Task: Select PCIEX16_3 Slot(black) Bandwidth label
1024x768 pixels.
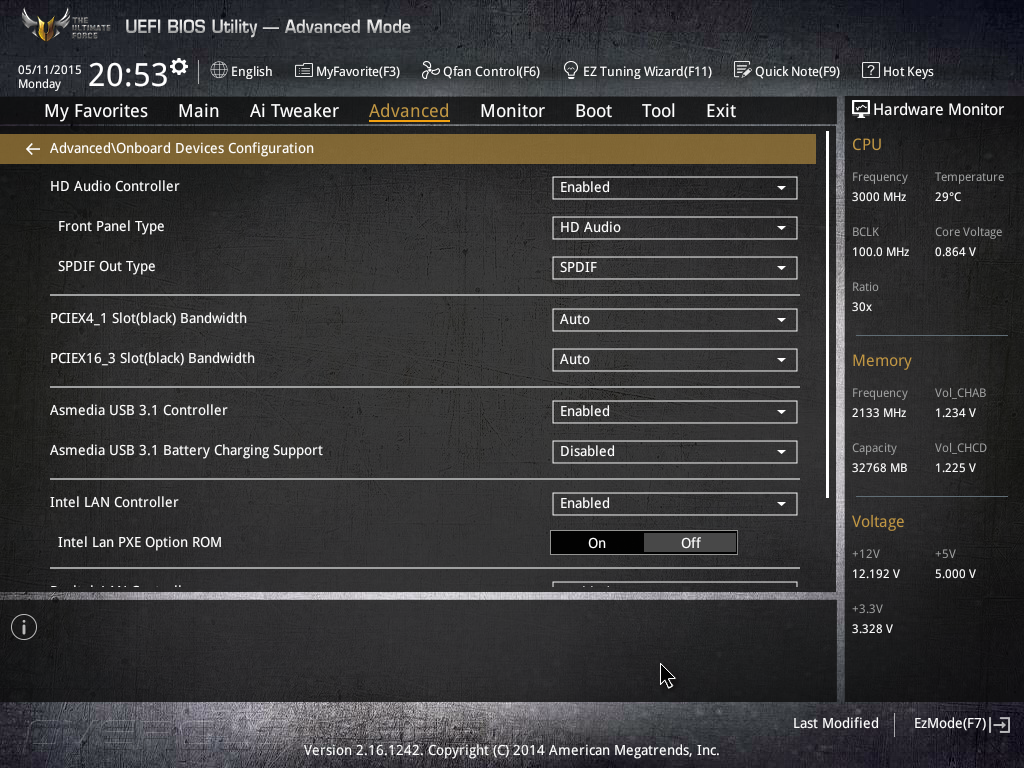Action: coord(152,358)
